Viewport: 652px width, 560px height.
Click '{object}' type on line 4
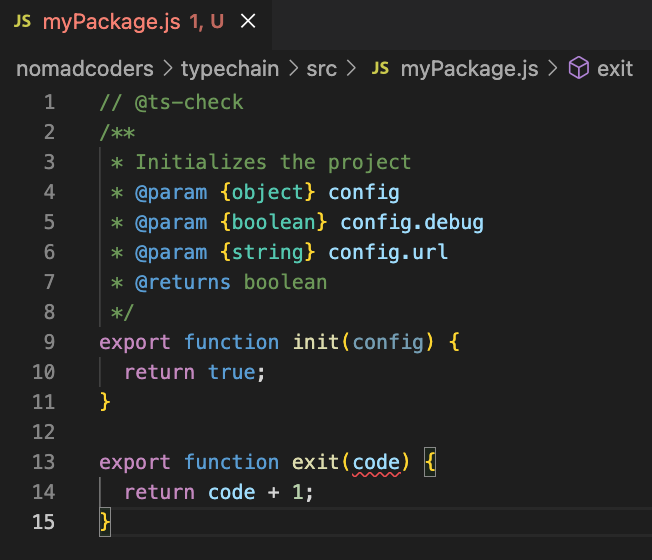268,192
